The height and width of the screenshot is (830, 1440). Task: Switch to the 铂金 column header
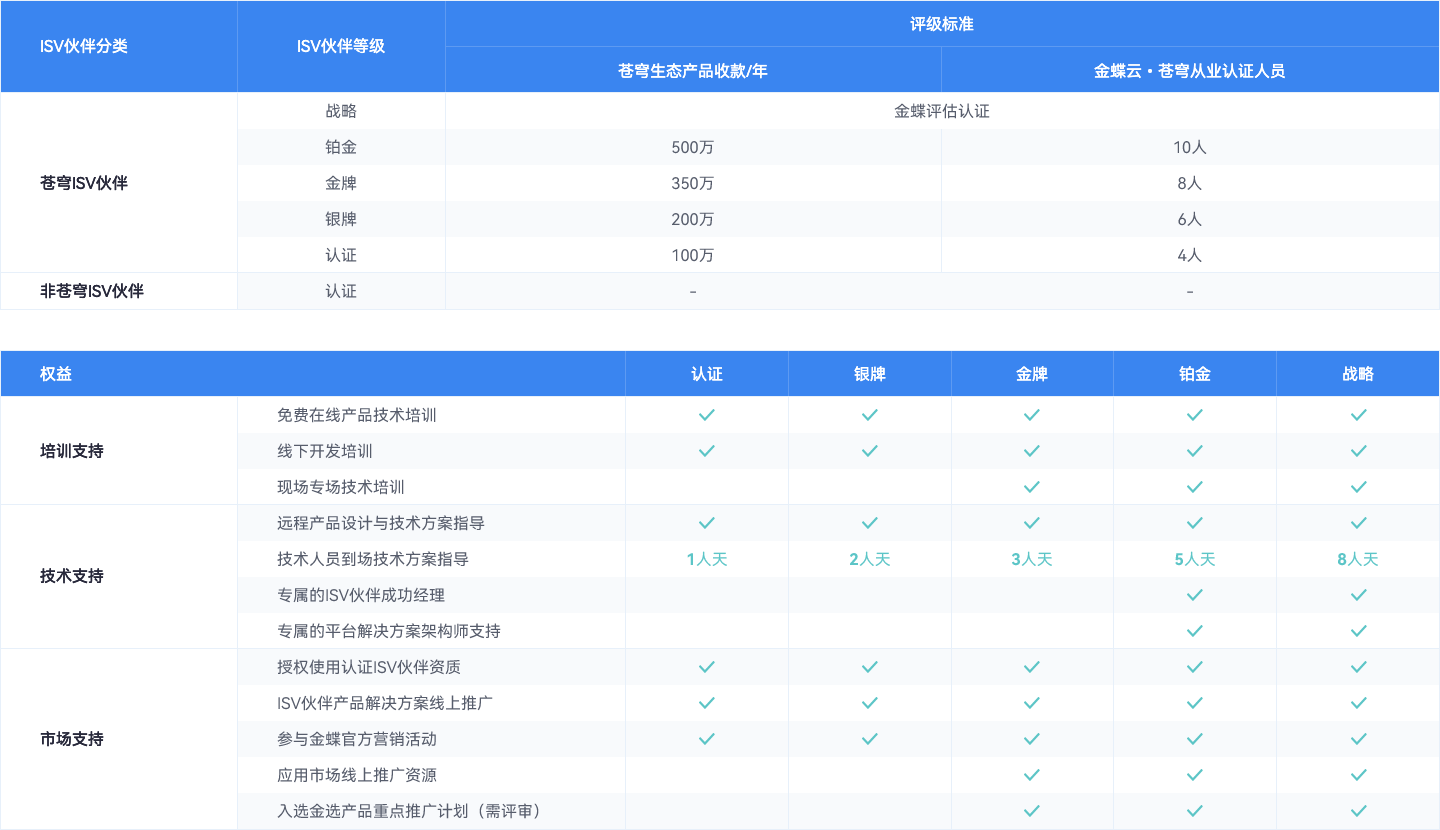(x=1194, y=372)
